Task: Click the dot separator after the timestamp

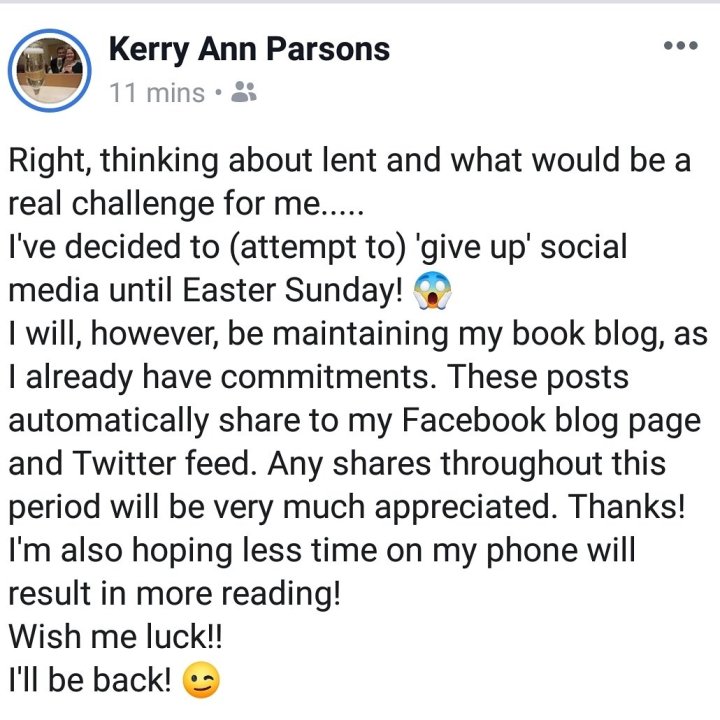Action: [216, 94]
